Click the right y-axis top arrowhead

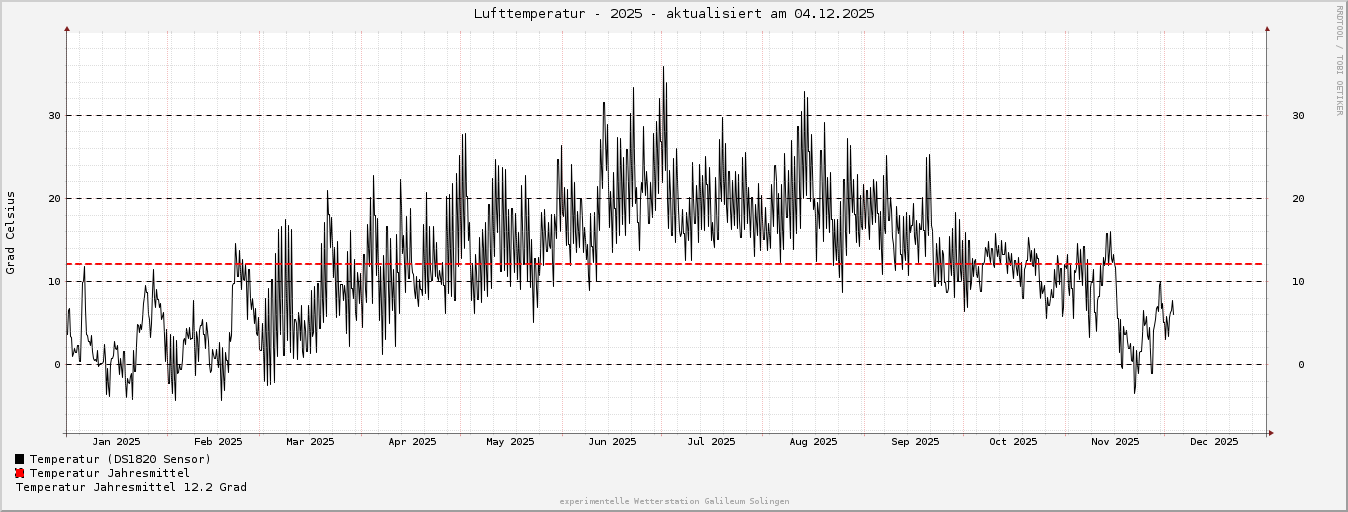click(1267, 29)
